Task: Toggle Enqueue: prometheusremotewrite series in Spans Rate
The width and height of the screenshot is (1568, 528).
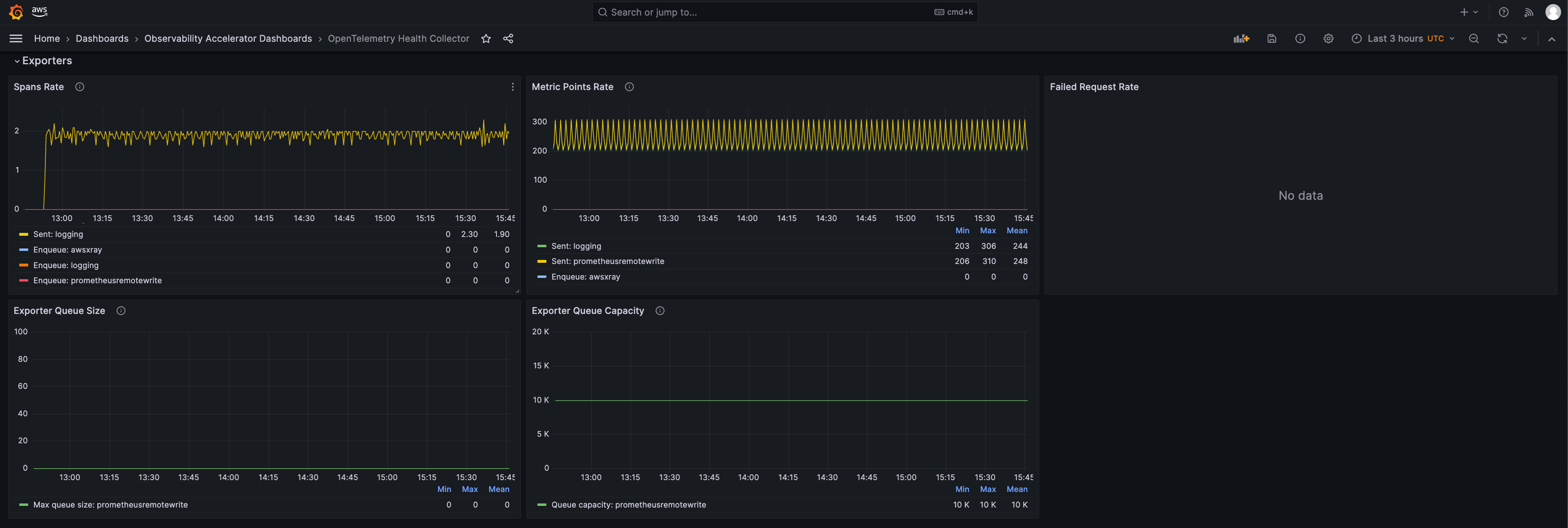Action: click(x=97, y=281)
